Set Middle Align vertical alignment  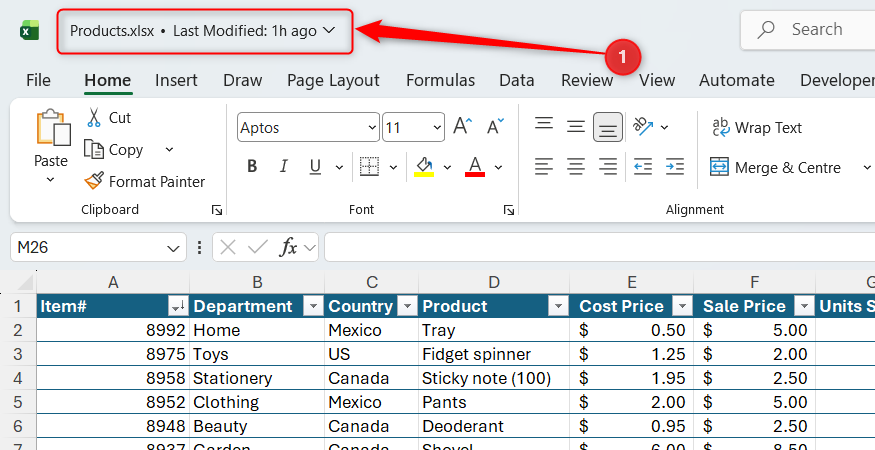pos(575,127)
